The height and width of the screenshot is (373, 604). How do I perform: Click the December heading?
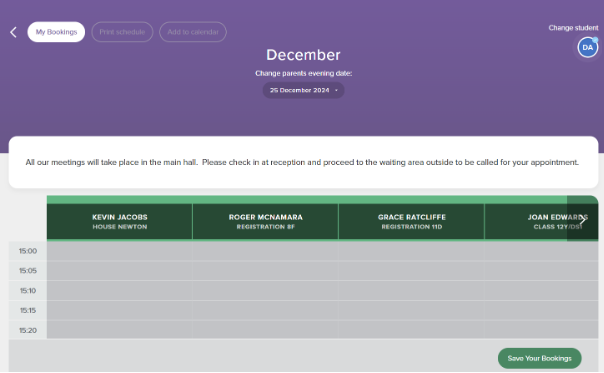(x=304, y=55)
